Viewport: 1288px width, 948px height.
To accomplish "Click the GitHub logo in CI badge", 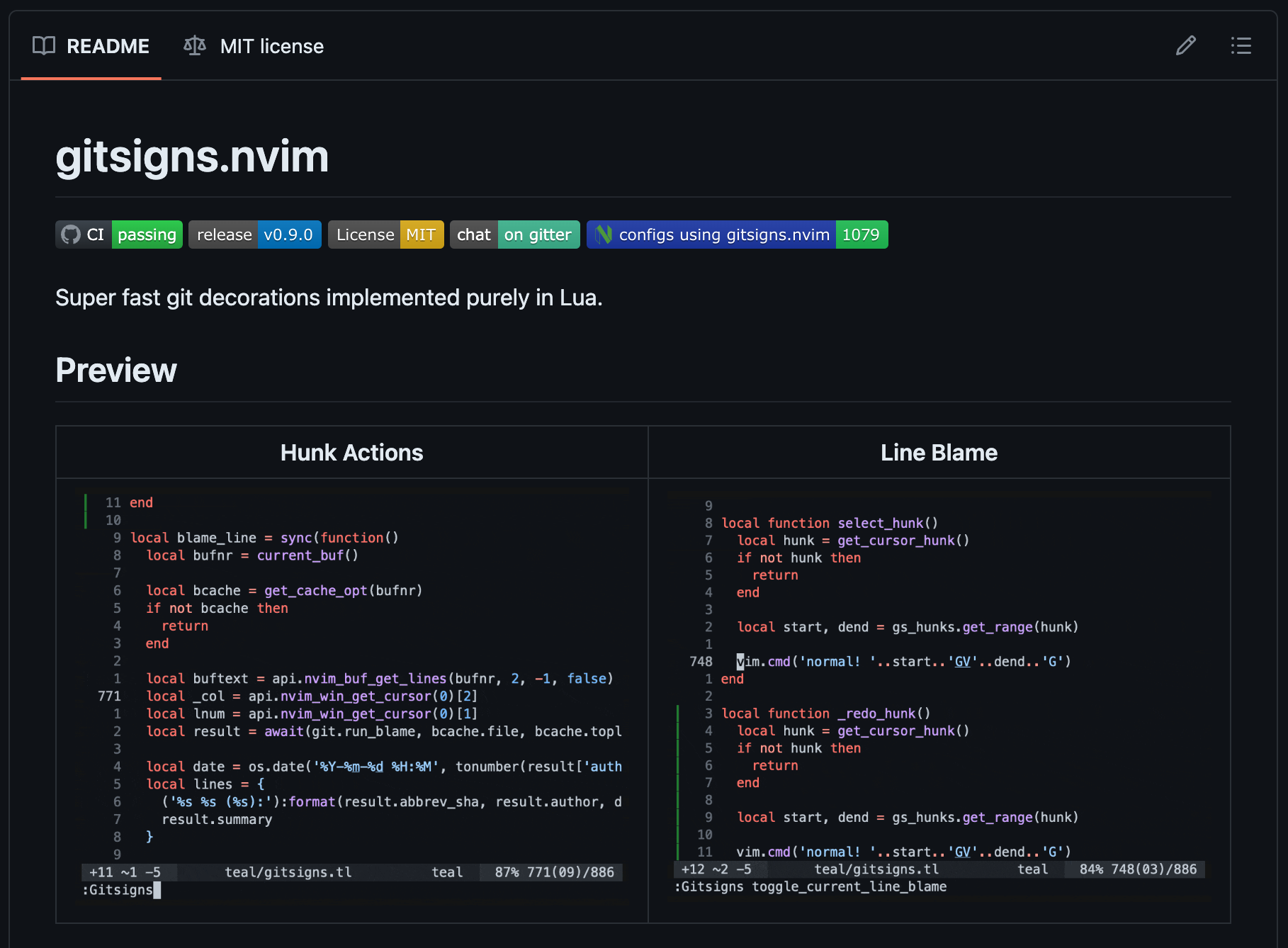I will 71,235.
